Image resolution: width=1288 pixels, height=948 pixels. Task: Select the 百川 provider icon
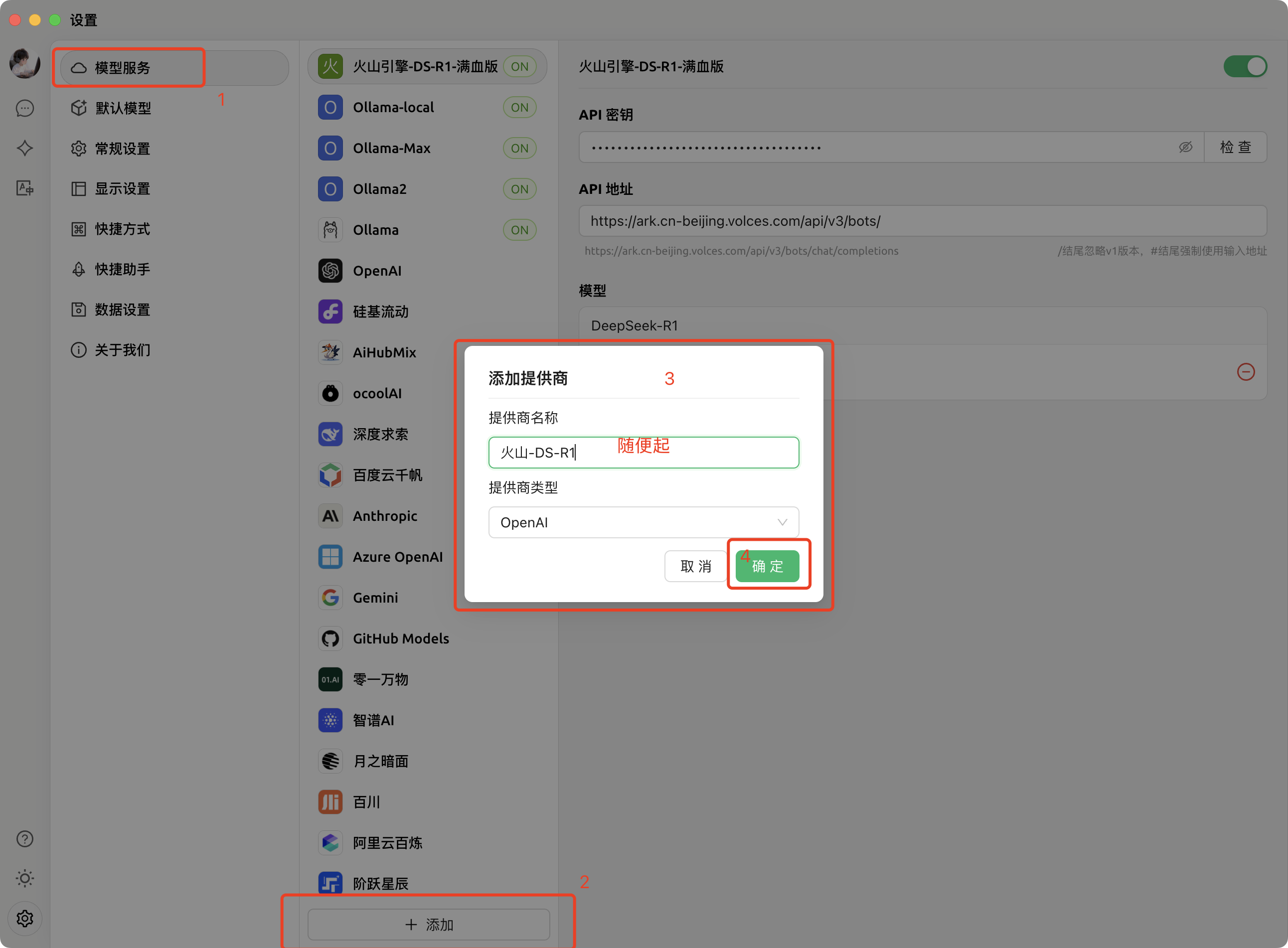tap(330, 802)
